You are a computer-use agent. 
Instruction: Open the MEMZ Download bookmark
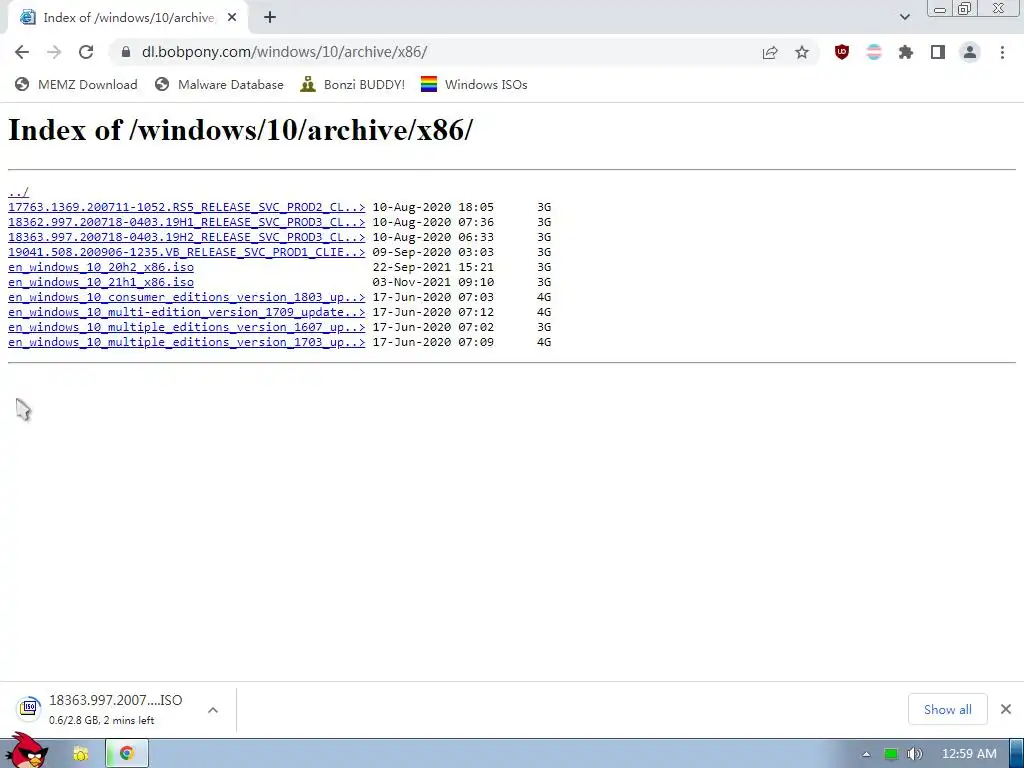[76, 84]
